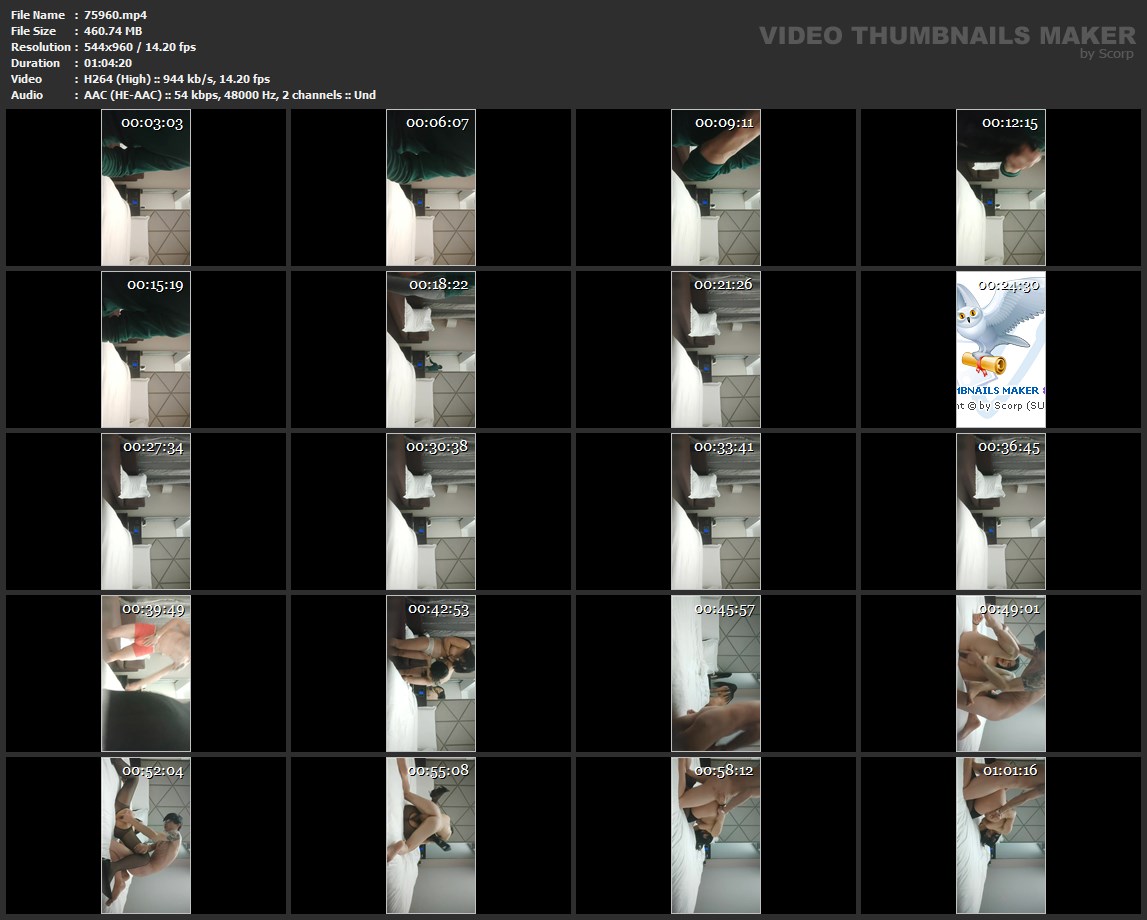This screenshot has height=920, width=1147.
Task: Click the thumbnail at timestamp 00:03:03
Action: click(146, 187)
